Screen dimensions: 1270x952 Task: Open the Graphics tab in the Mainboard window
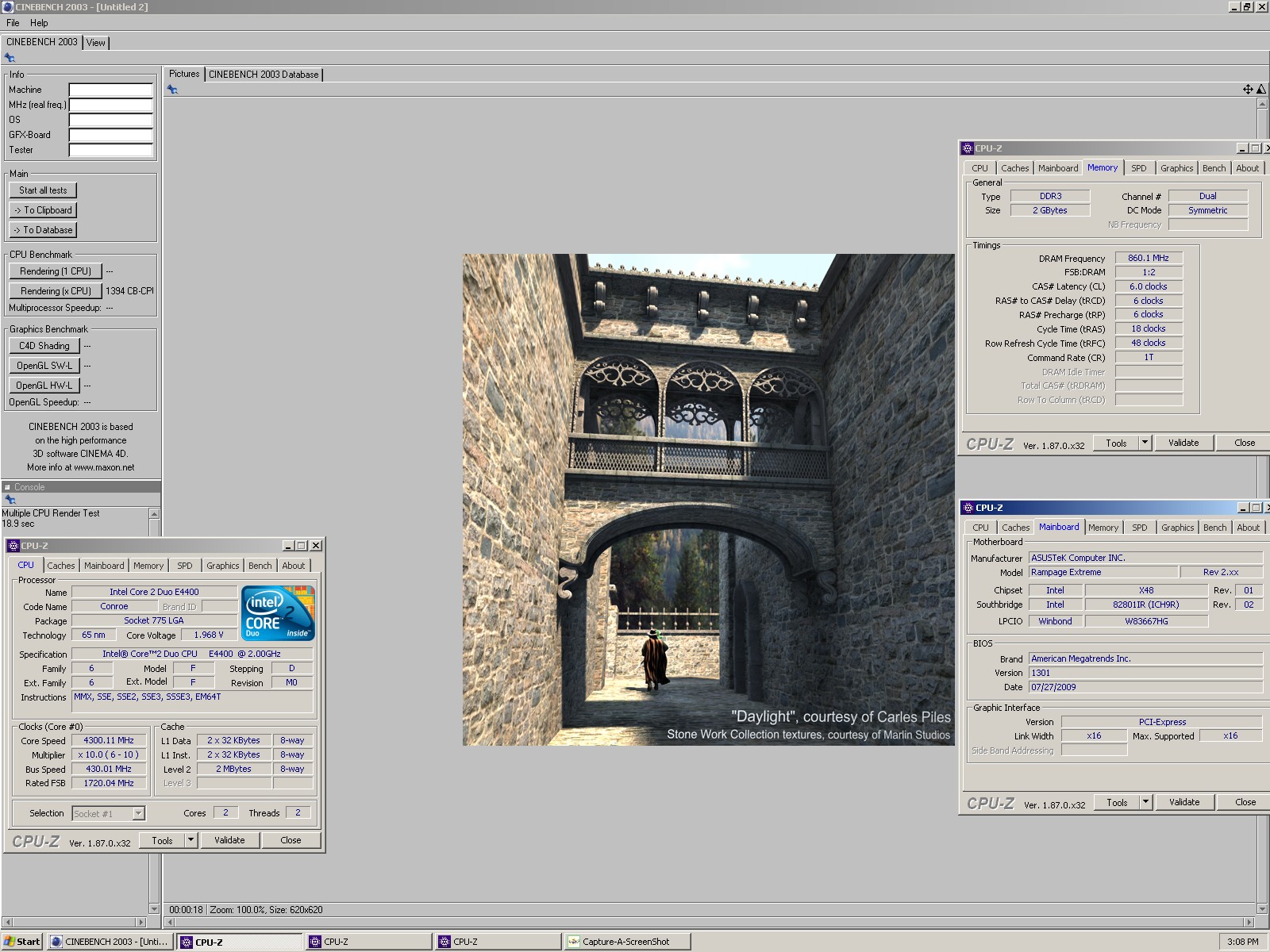point(1178,528)
